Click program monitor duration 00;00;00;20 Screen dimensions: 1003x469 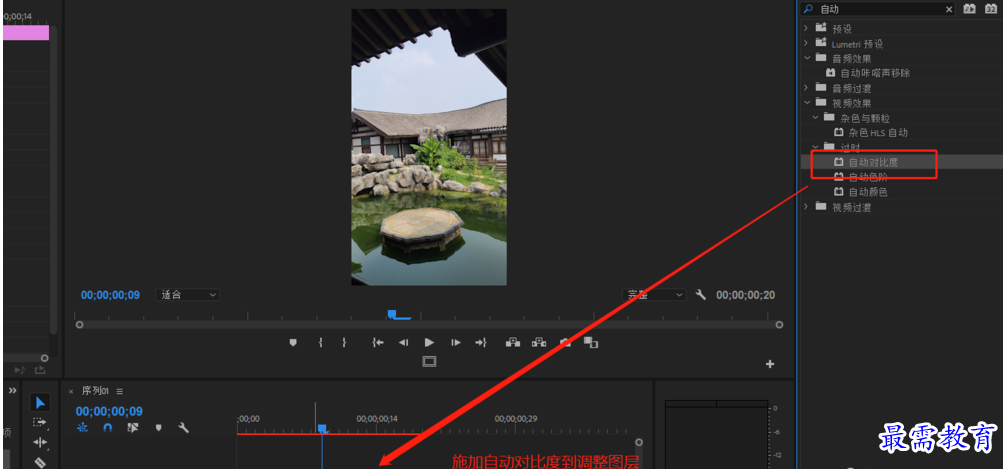tap(745, 295)
